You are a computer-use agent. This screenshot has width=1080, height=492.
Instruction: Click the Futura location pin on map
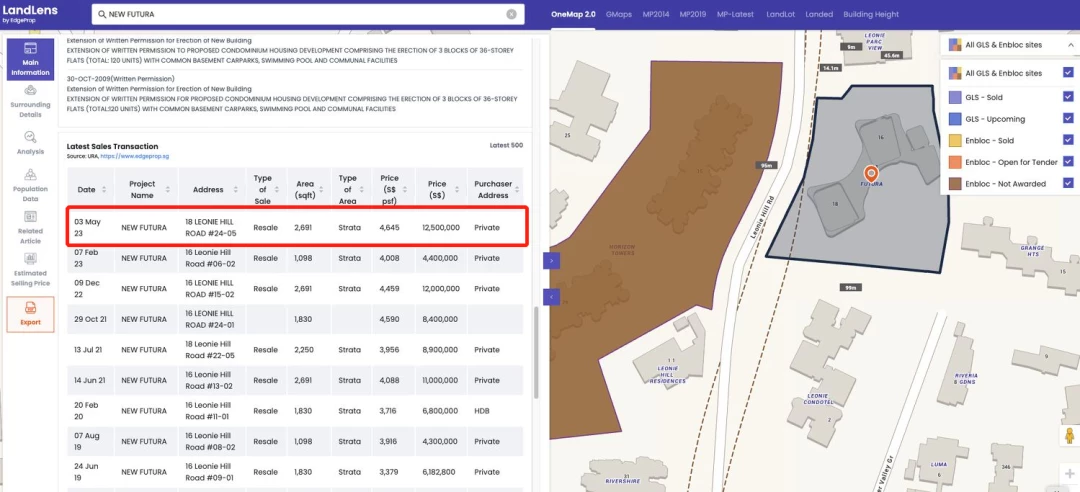coord(871,173)
